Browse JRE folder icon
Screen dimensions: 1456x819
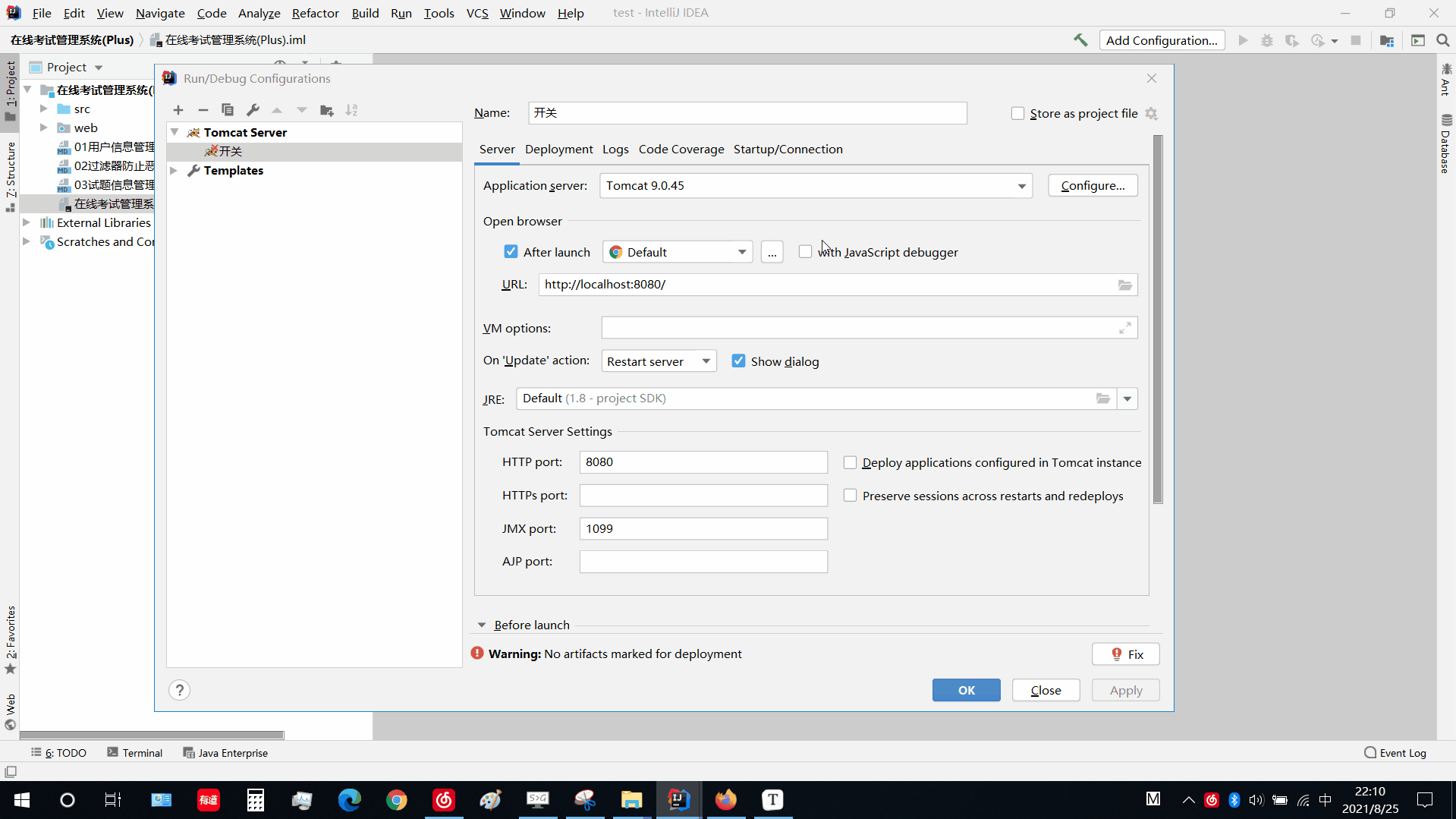1103,398
